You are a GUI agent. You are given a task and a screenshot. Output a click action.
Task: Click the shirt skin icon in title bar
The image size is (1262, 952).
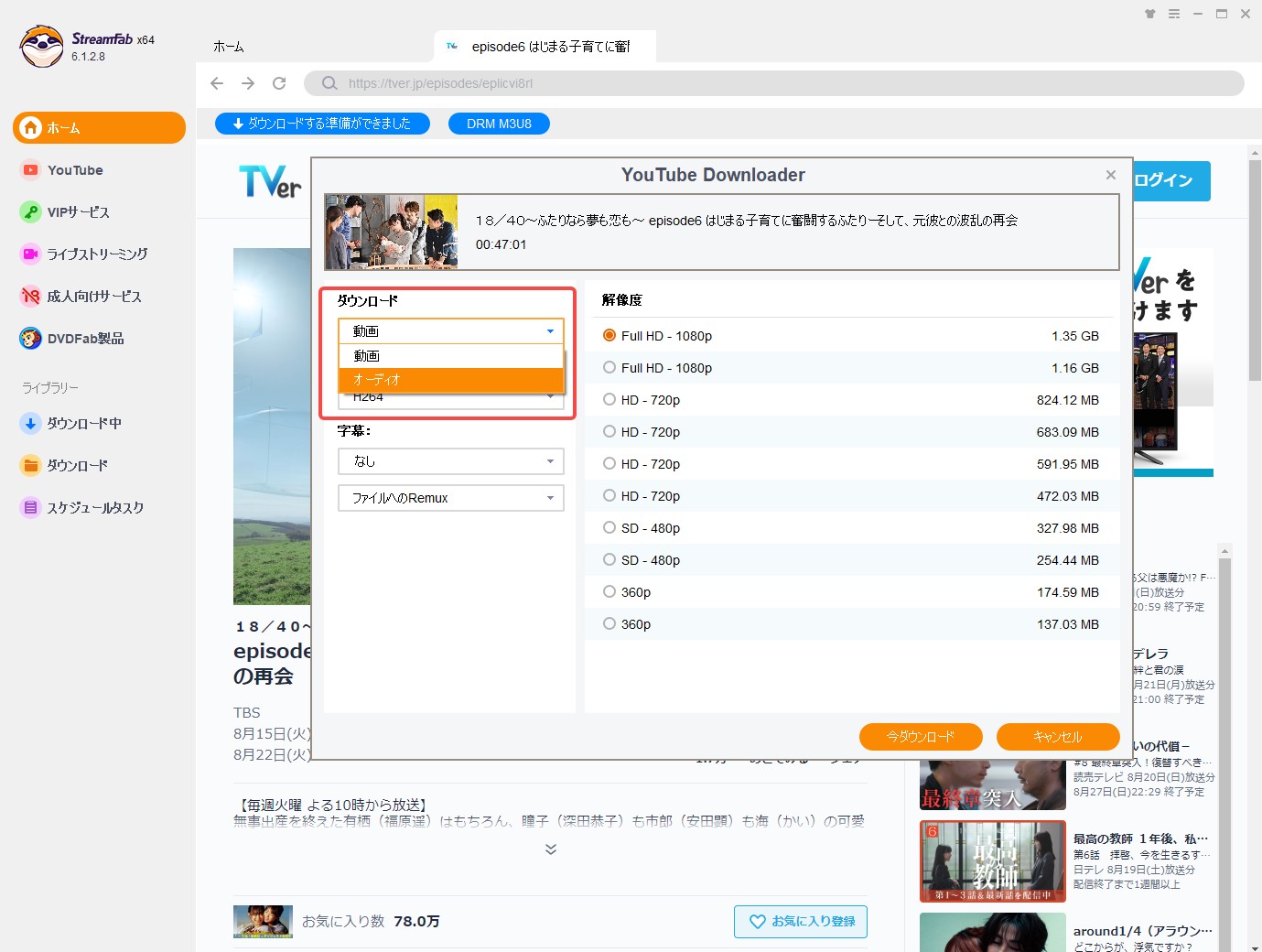[1149, 14]
